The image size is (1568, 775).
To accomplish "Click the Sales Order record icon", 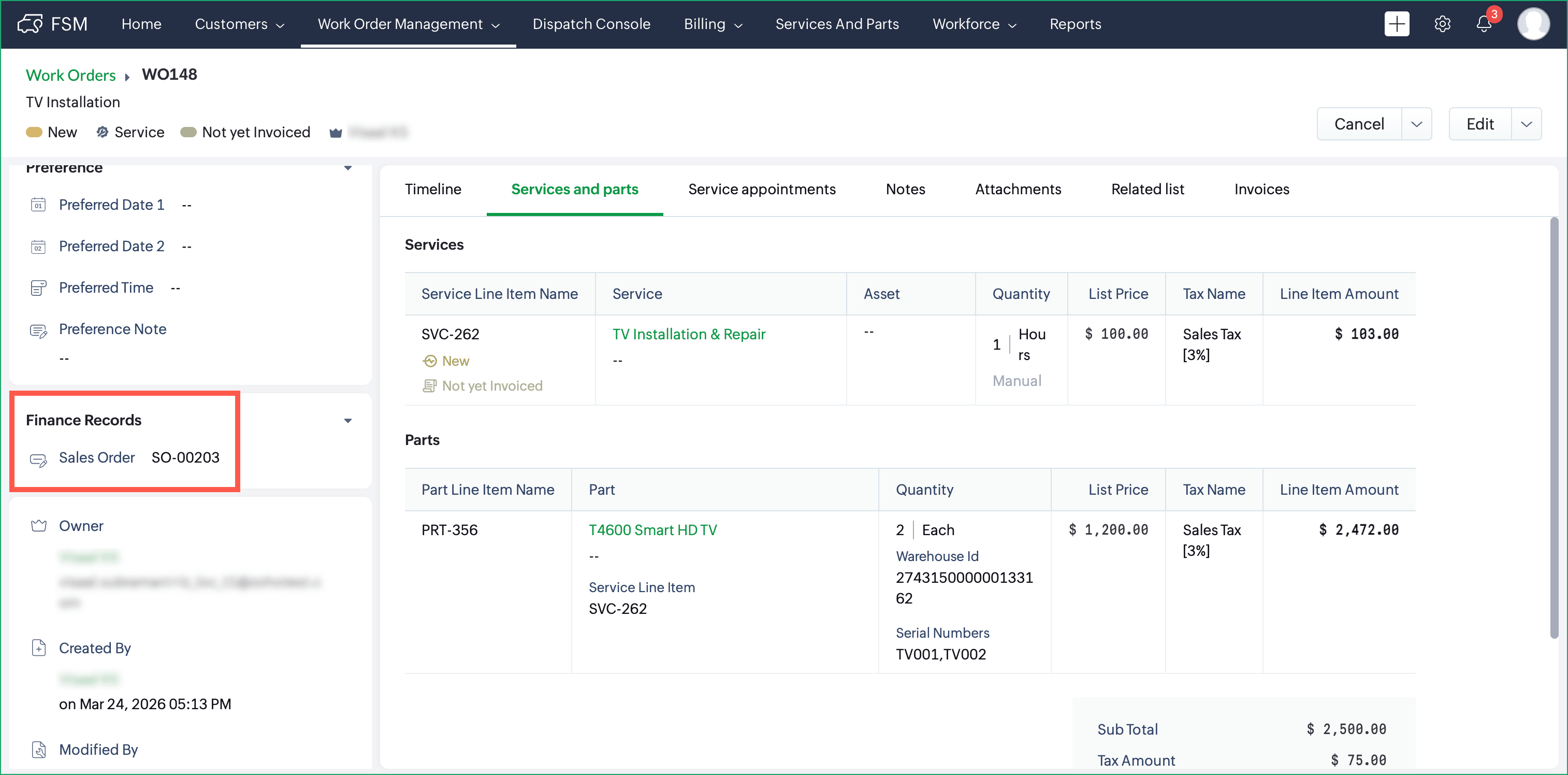I will click(38, 460).
